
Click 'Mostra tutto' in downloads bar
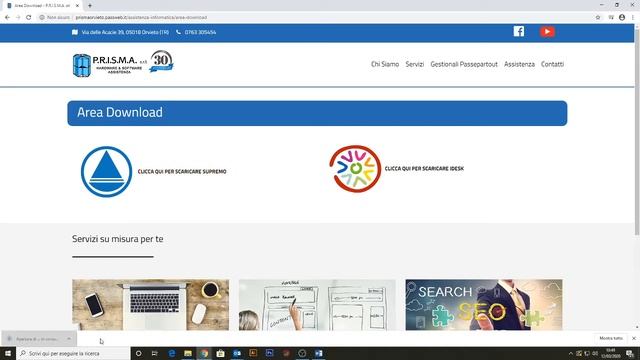[x=611, y=338]
